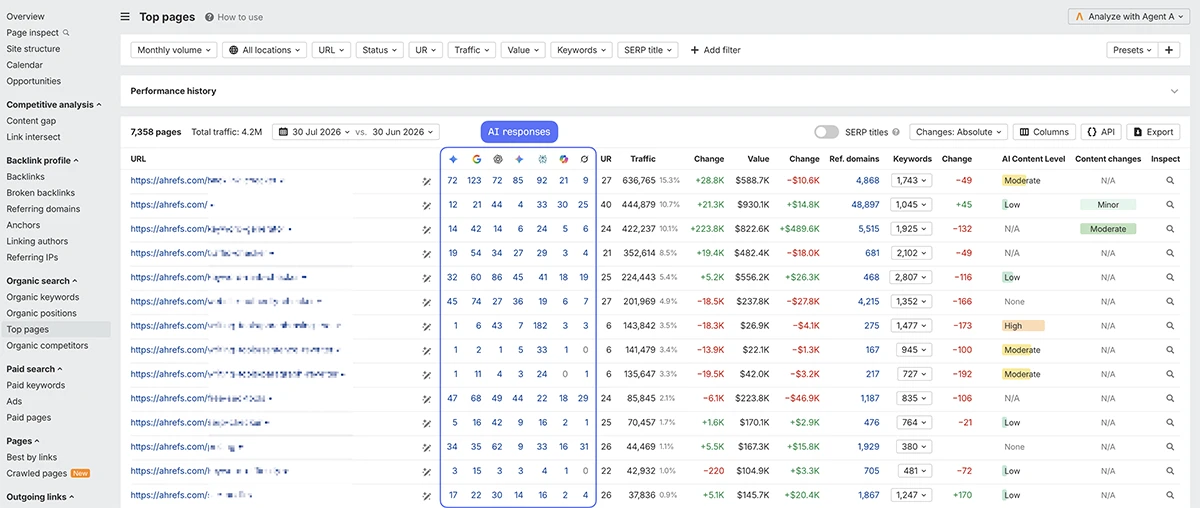Toggle the SERP titles switch
Image resolution: width=1200 pixels, height=508 pixels.
point(826,132)
